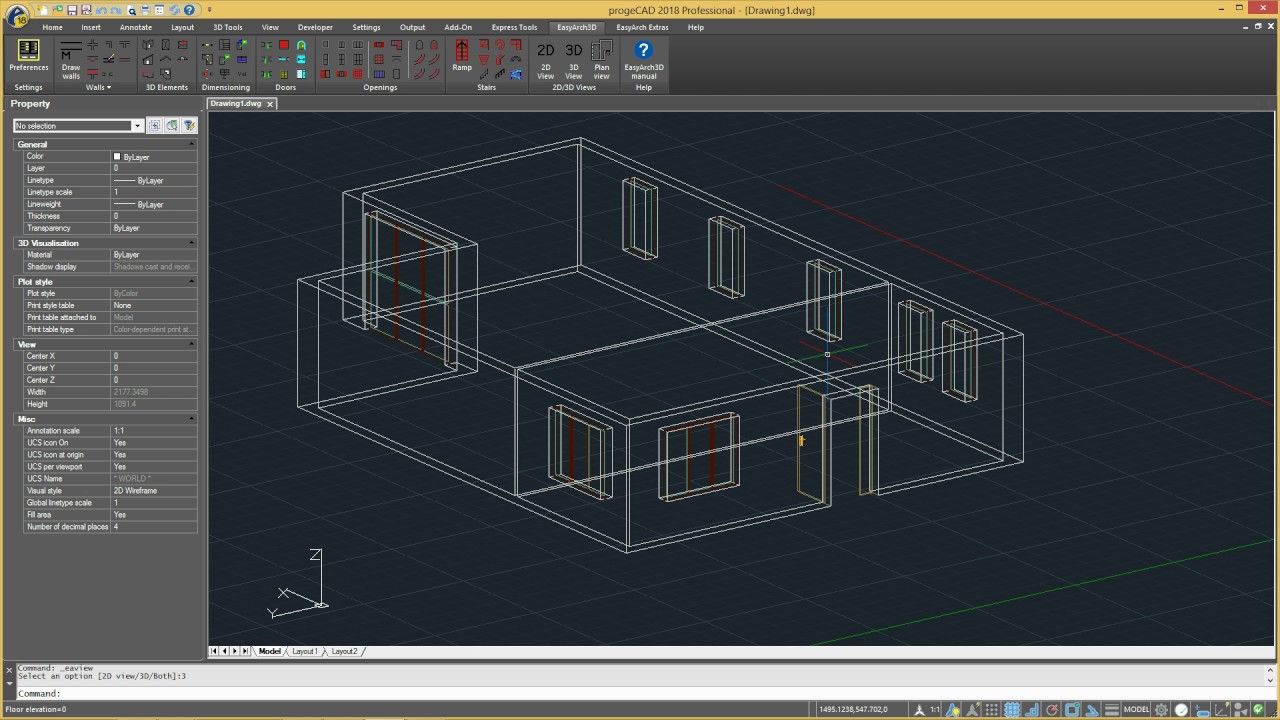This screenshot has width=1280, height=720.
Task: Close the Drawing1.dwg document tab
Action: 270,104
